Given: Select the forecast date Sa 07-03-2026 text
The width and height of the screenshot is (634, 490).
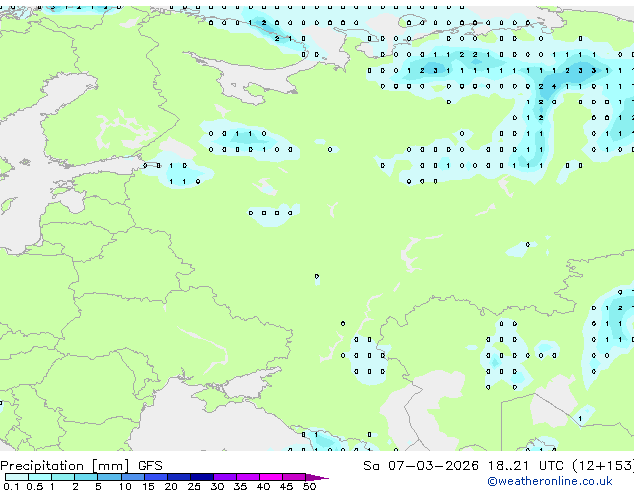Looking at the screenshot, I should (x=421, y=466).
